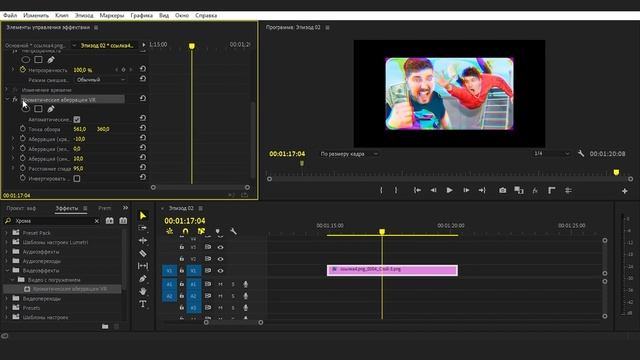Viewport: 640px width, 360px height.
Task: Create ellipse mask for chromatic aberration effect
Action: pyautogui.click(x=26, y=109)
